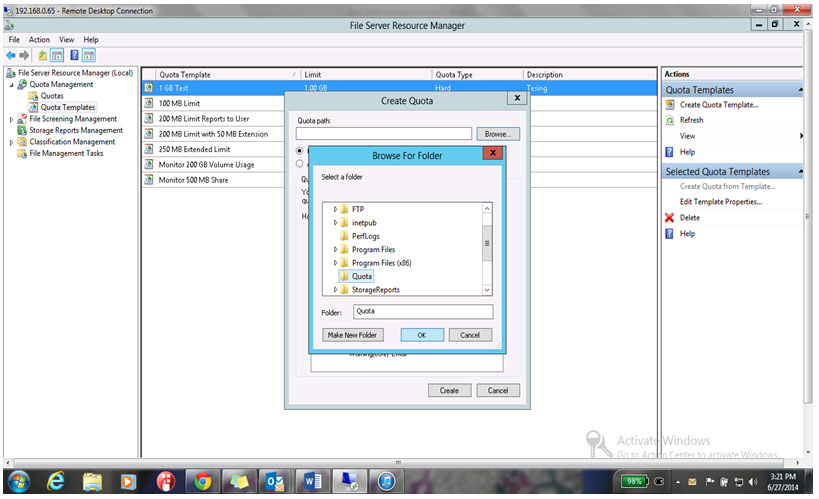
Task: Click Cancel in Create Quota dialog
Action: (x=498, y=390)
